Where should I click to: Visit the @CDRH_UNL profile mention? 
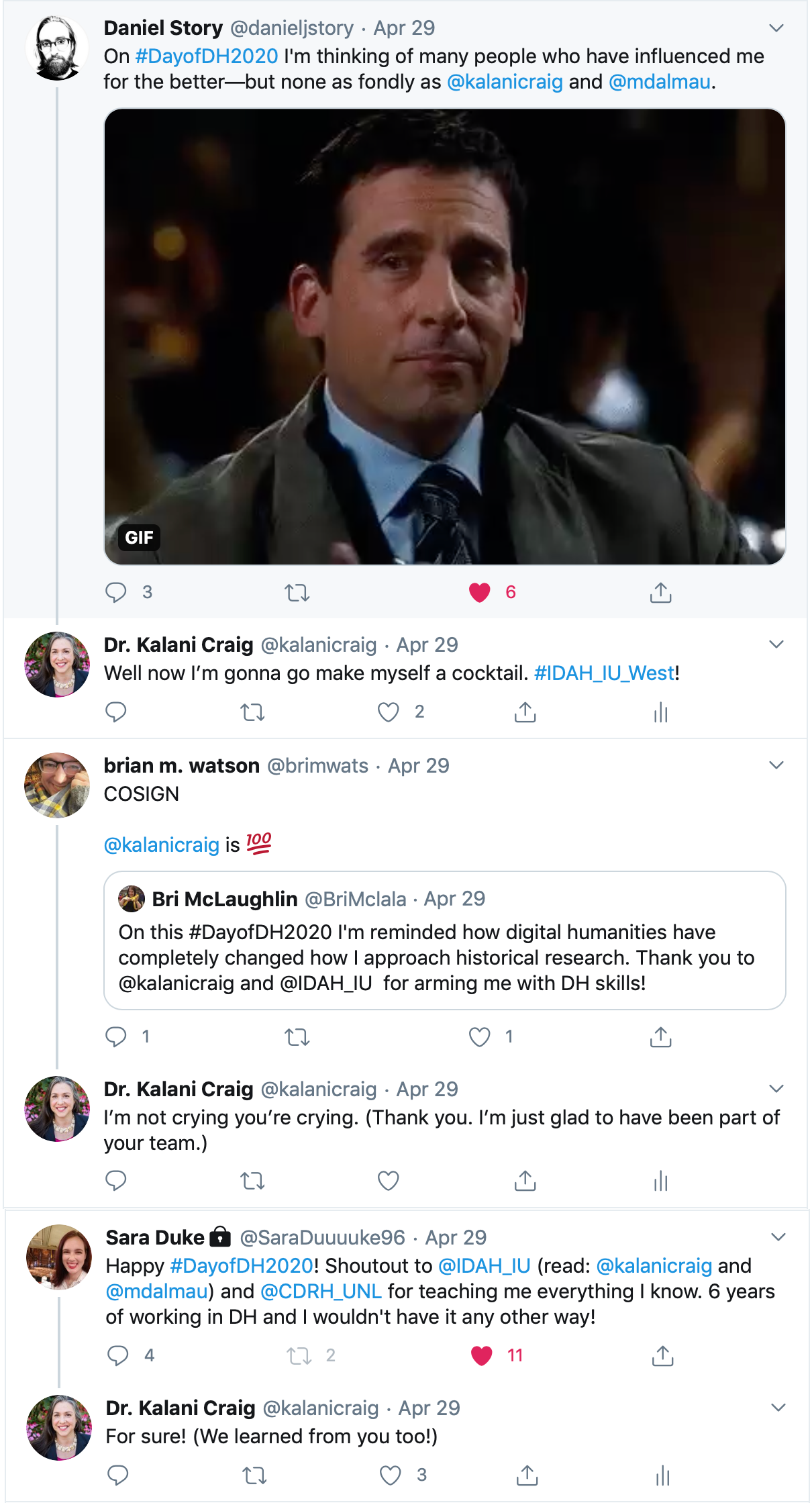coord(321,1292)
